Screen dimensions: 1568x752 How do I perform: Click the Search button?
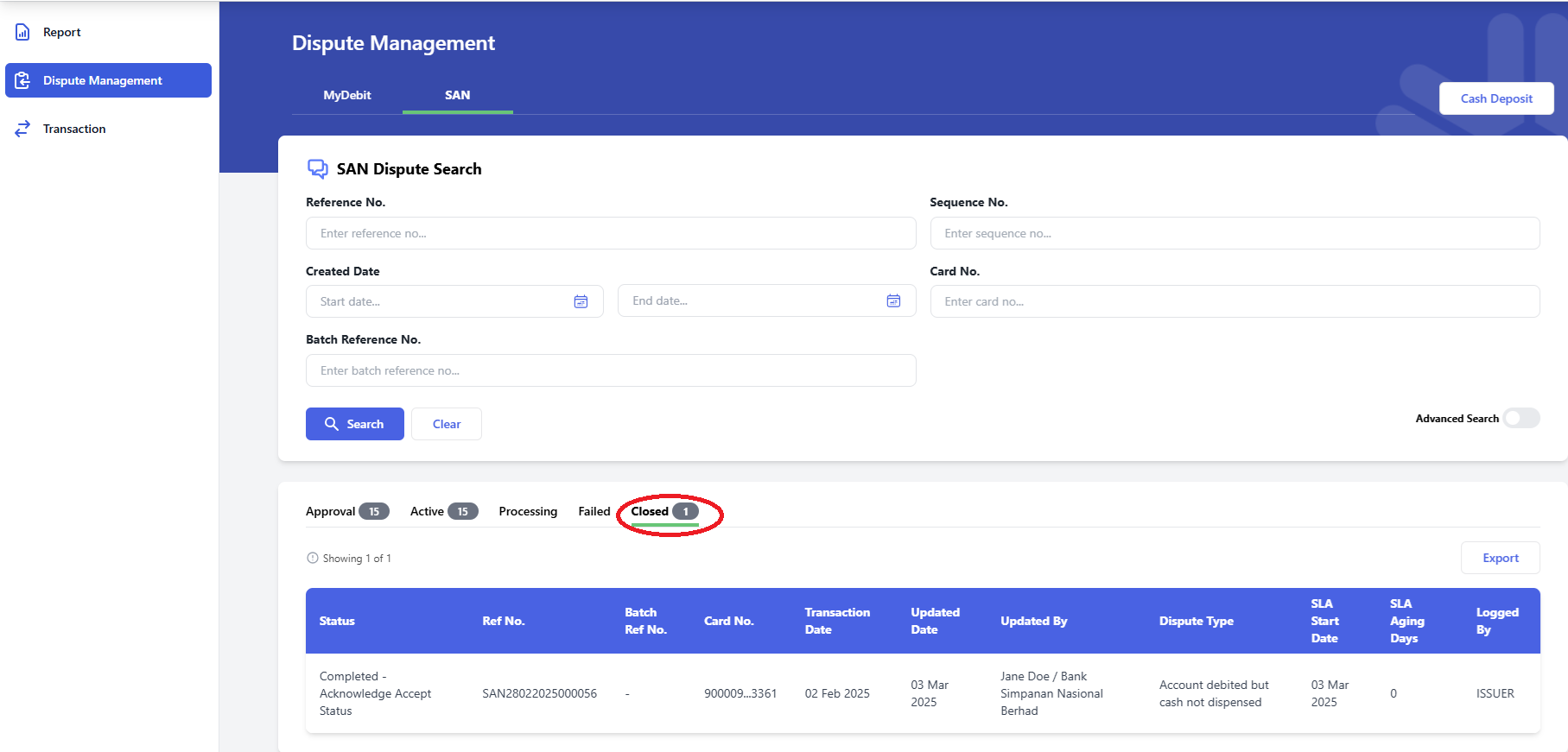tap(355, 424)
